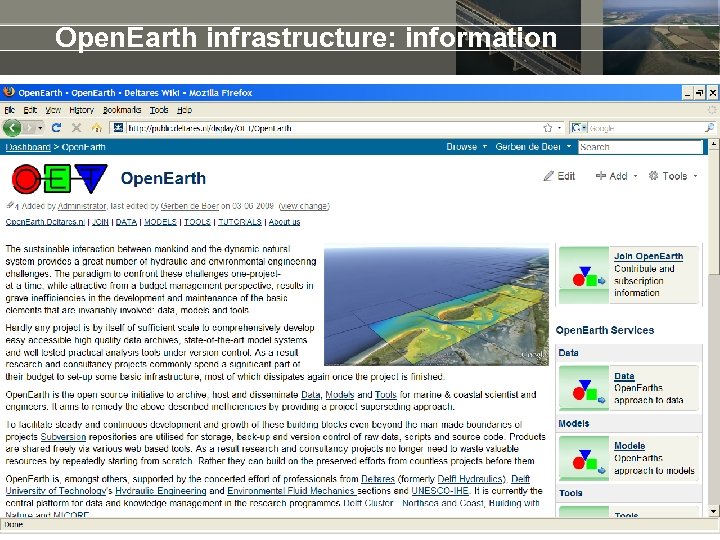Viewport: 720px width, 540px height.
Task: Click the OpenEarth OET logo
Action: coord(60,179)
